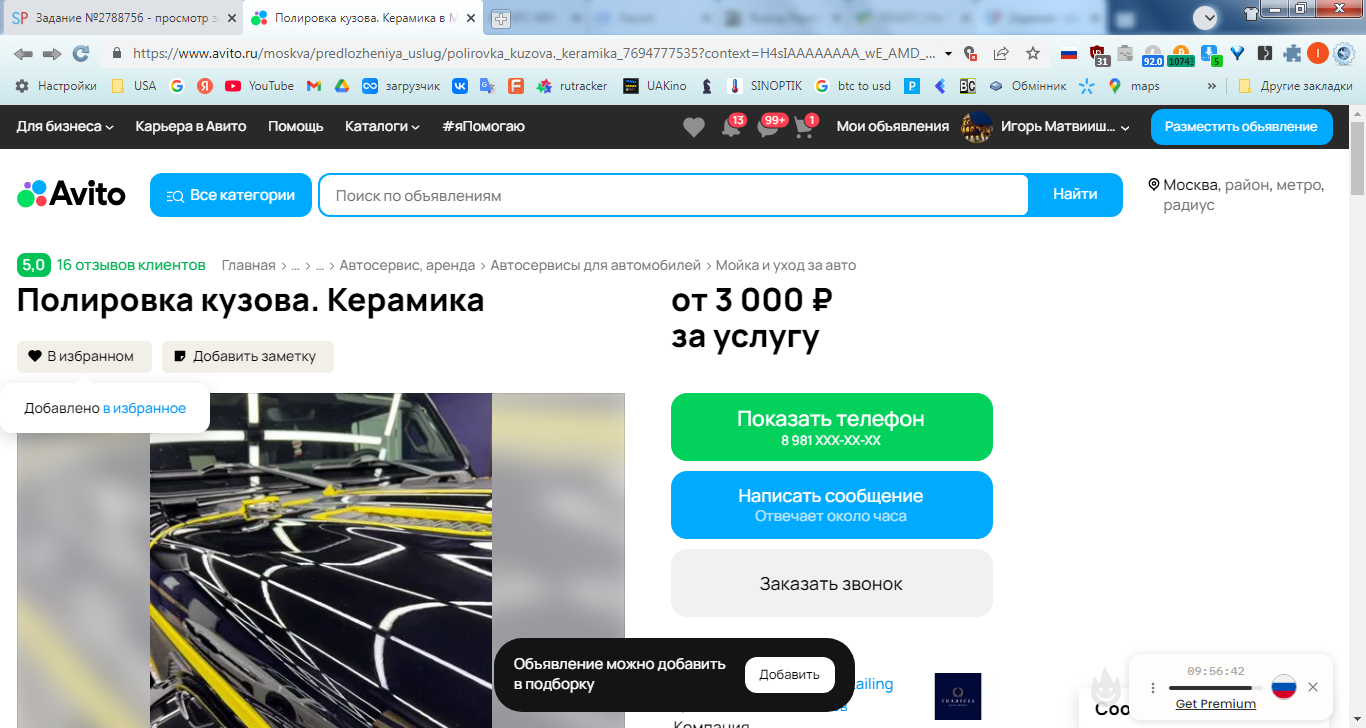Toggle В избранном favorite button
Image resolution: width=1366 pixels, height=728 pixels.
coord(84,356)
